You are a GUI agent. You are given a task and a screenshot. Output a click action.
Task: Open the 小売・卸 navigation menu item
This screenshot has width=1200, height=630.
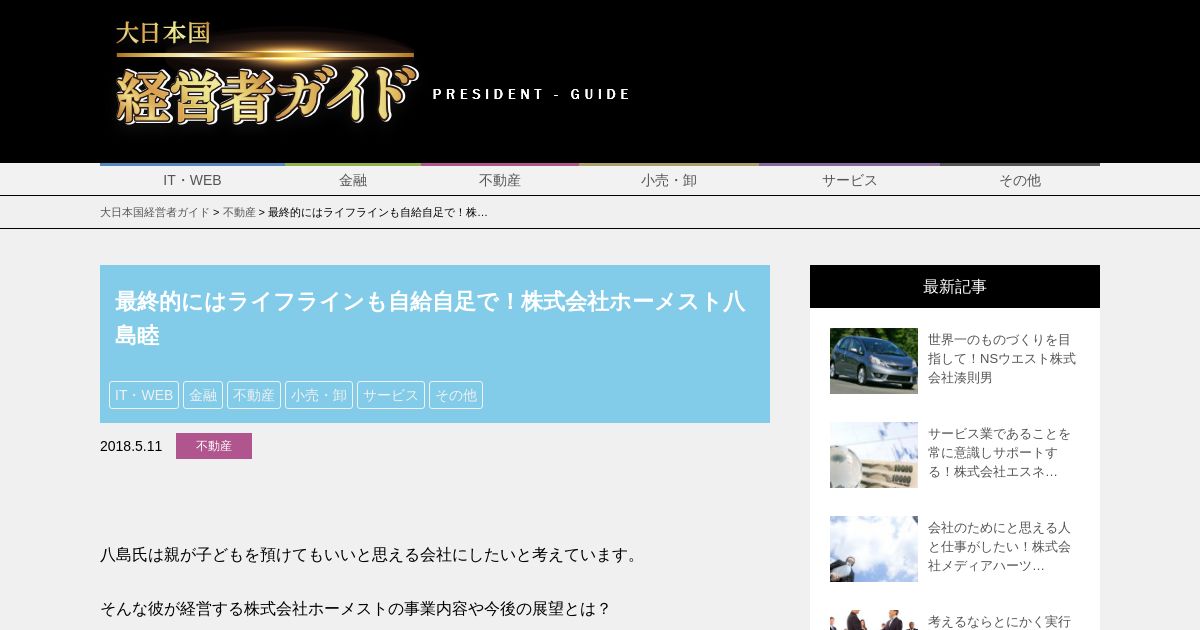(x=669, y=180)
